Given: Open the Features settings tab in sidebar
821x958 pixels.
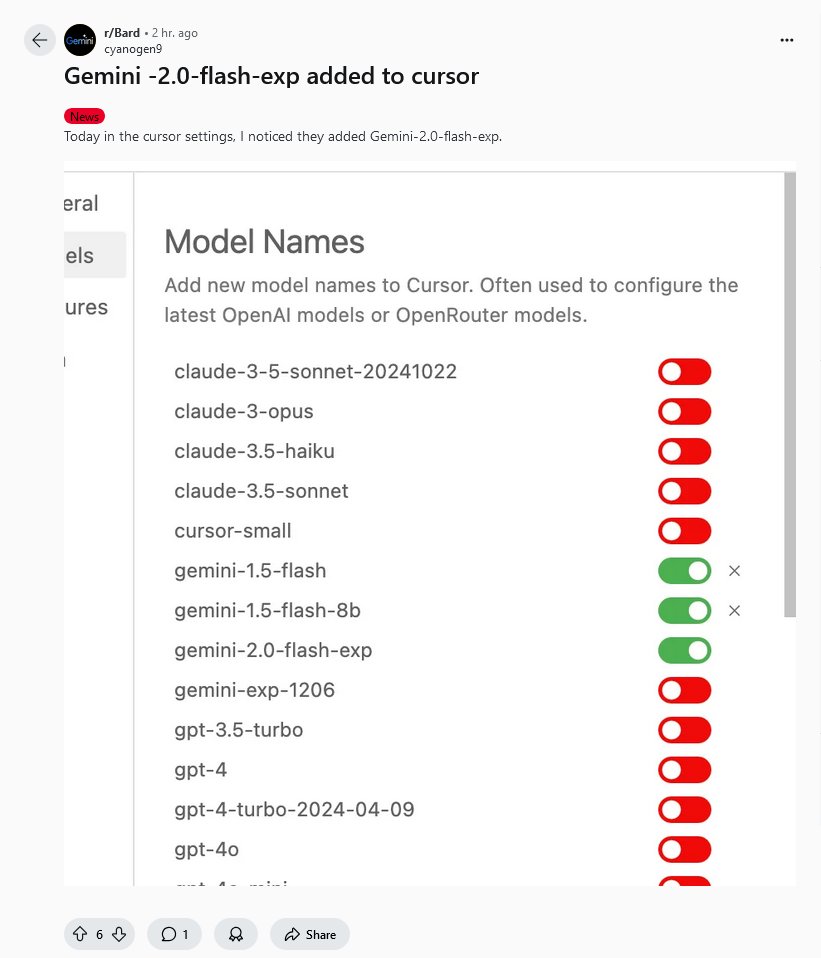Looking at the screenshot, I should coord(86,307).
